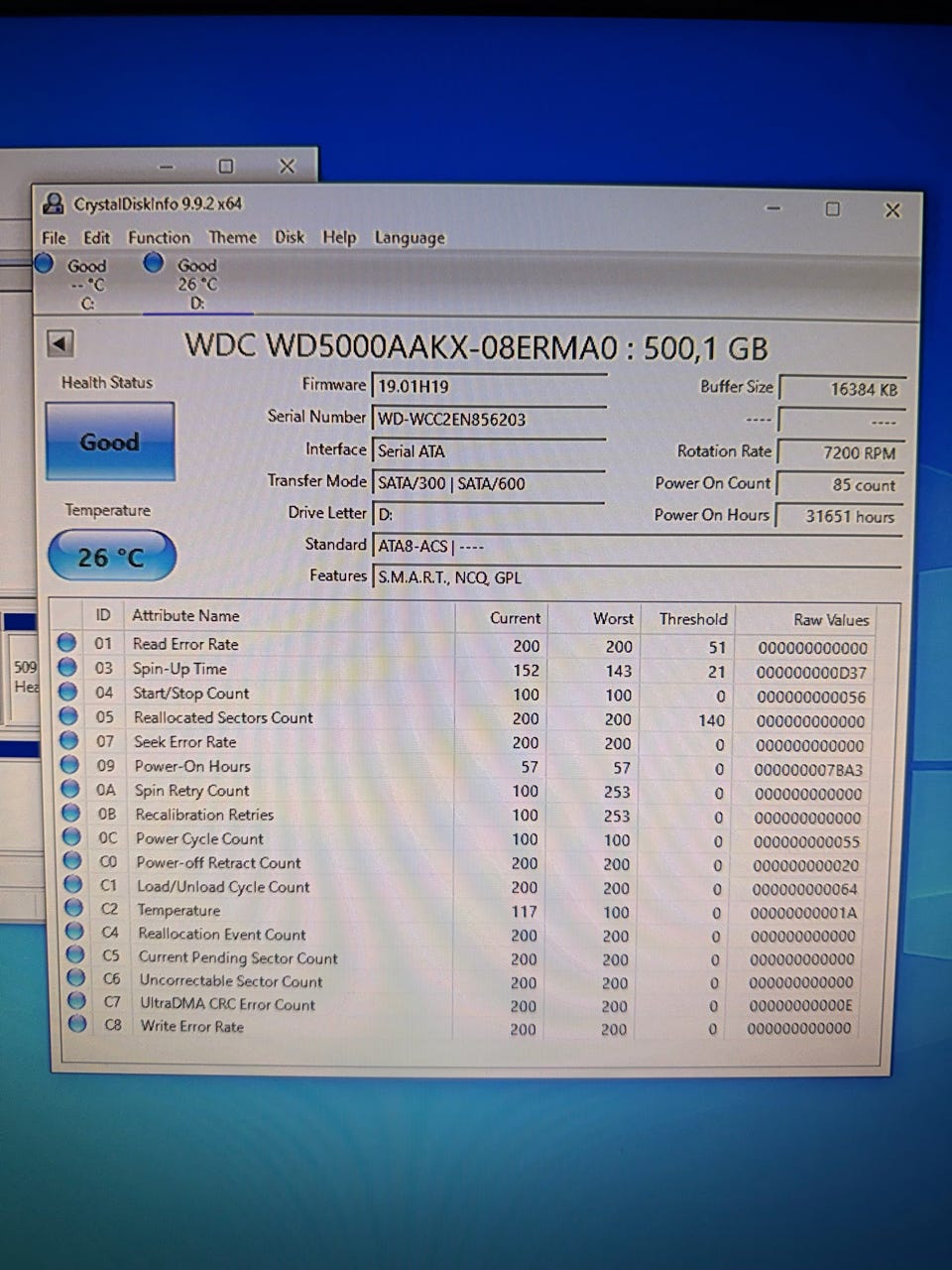Click the disk model title WDC WD5000AAKX

pyautogui.click(x=476, y=347)
